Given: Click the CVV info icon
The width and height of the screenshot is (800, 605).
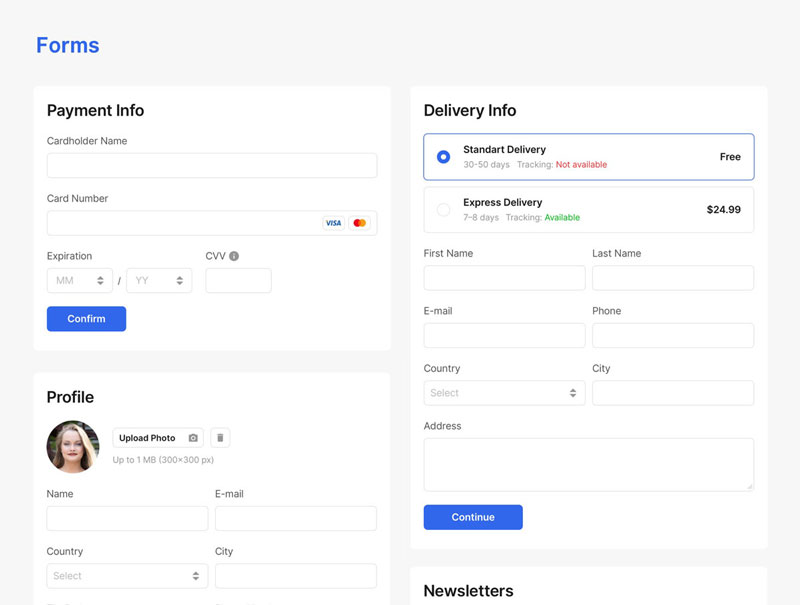Looking at the screenshot, I should [234, 256].
